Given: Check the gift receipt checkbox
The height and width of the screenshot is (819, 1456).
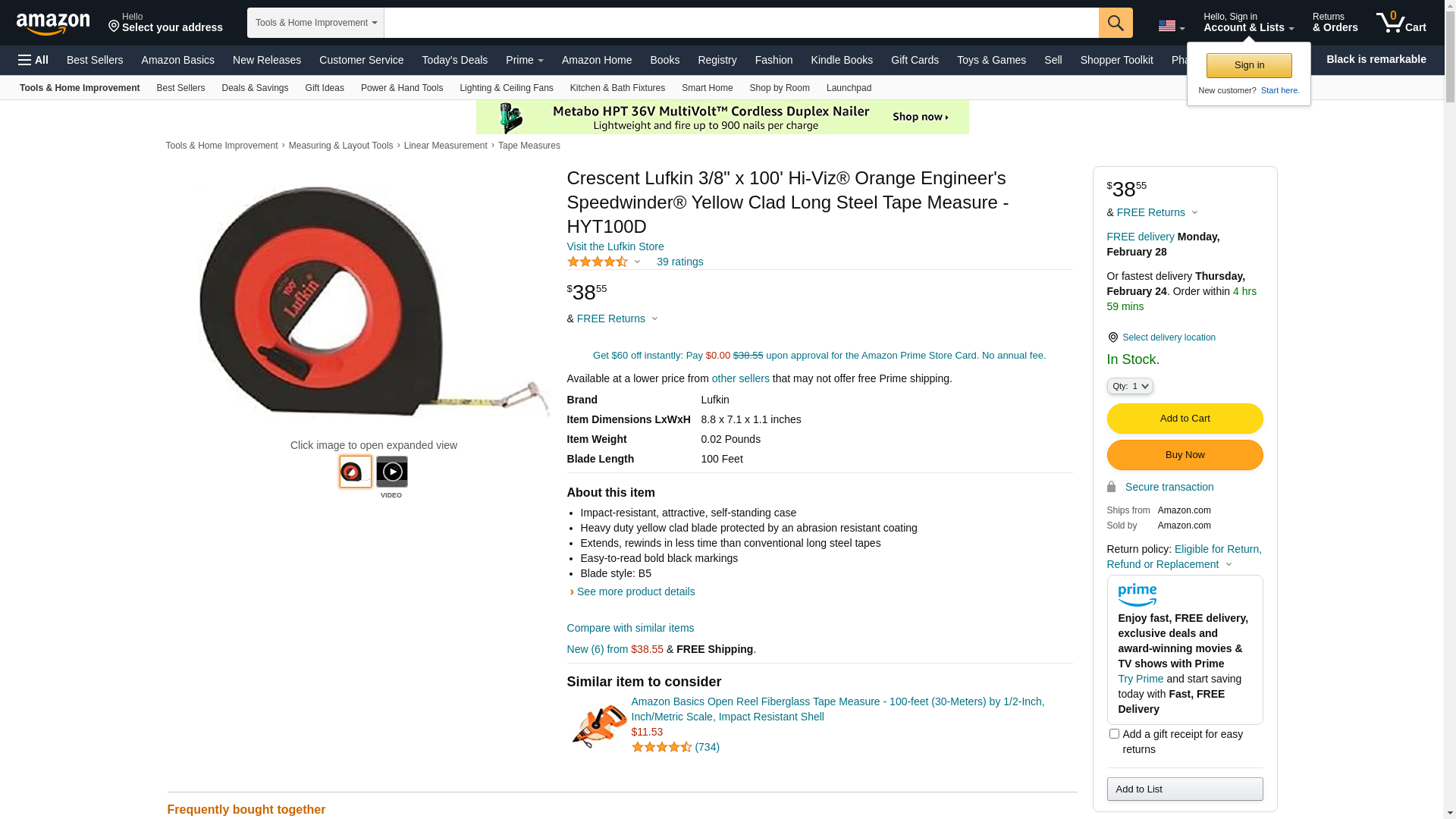Looking at the screenshot, I should [1114, 734].
